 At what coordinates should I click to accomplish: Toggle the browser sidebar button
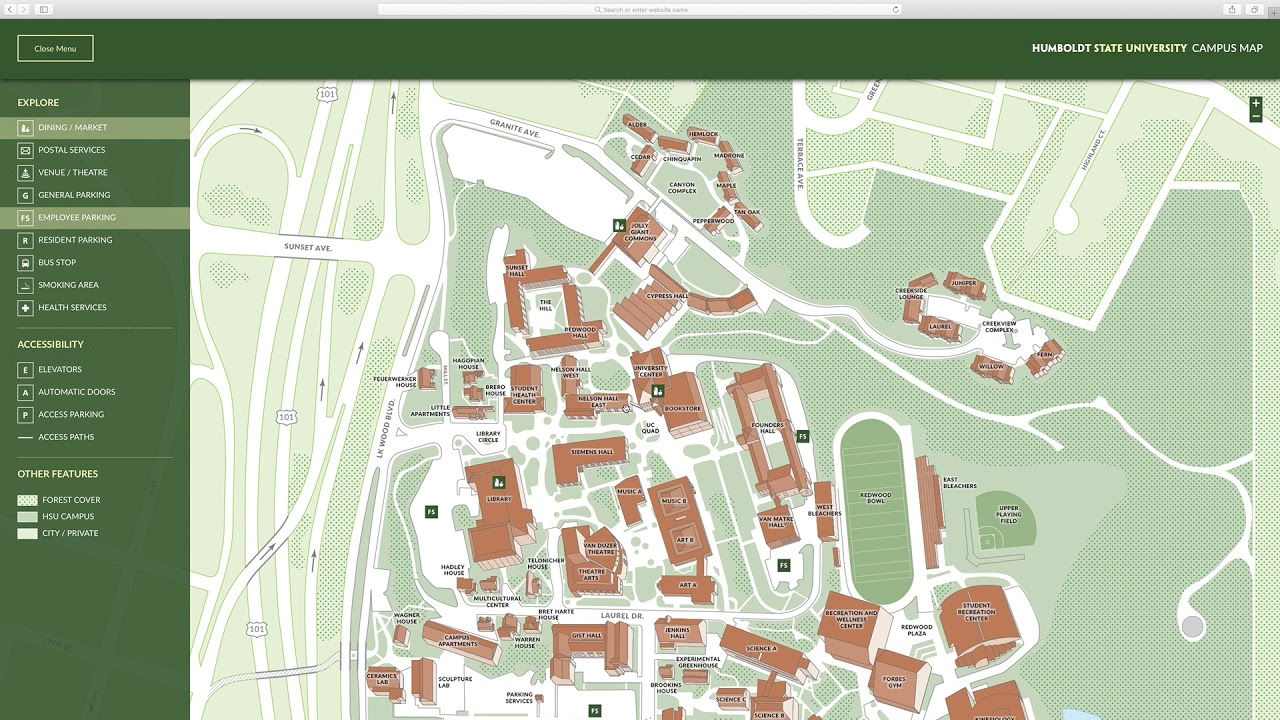tap(44, 9)
